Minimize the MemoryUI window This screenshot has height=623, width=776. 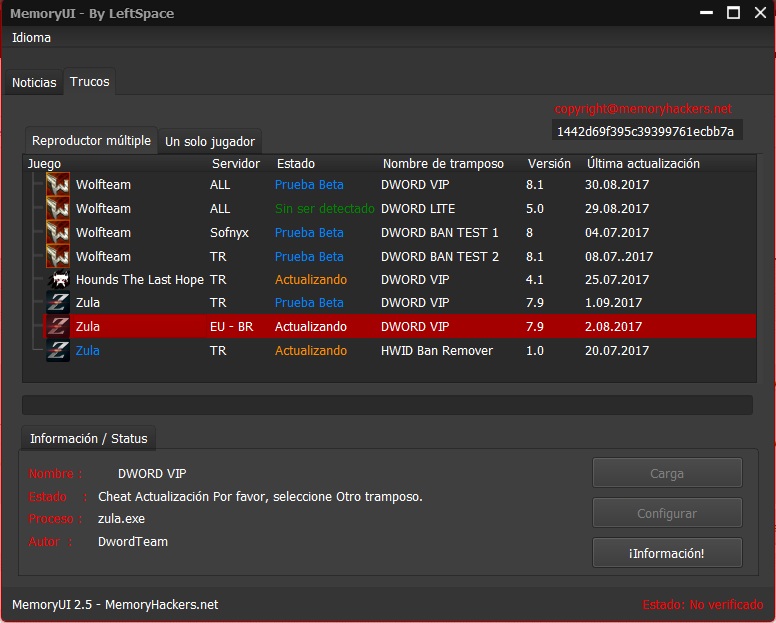(706, 12)
